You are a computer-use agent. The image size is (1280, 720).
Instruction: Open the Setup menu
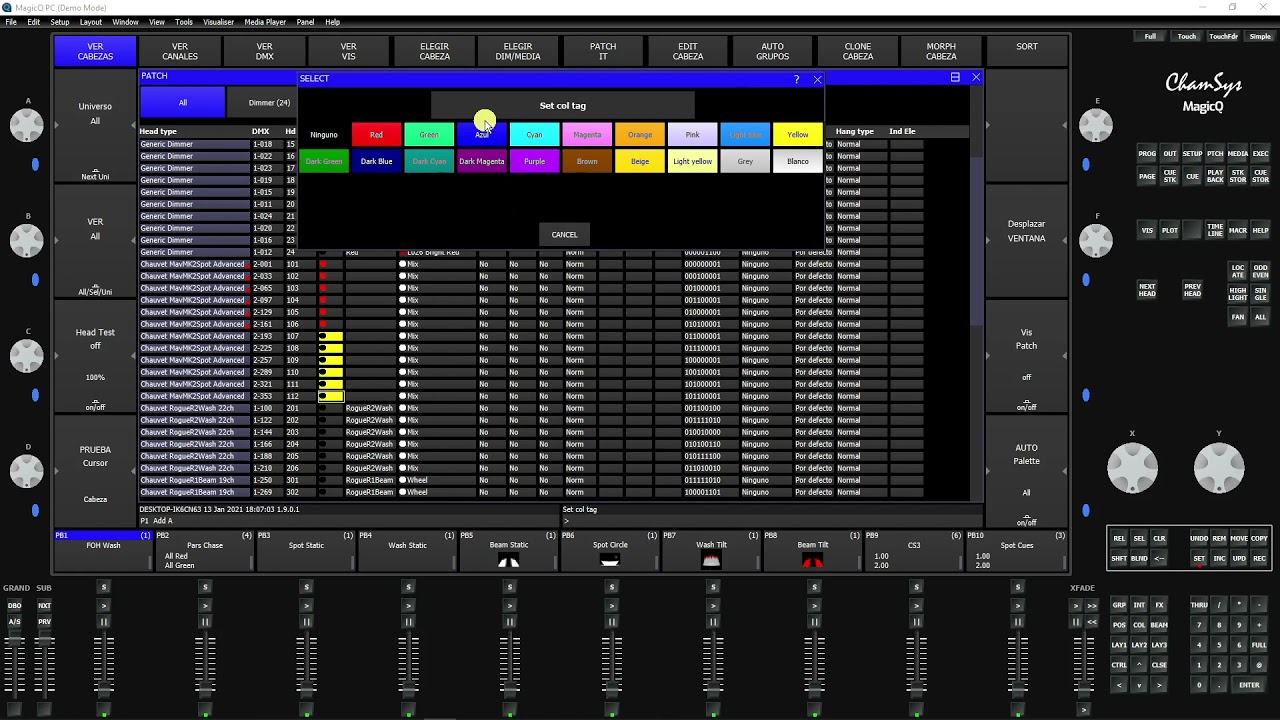click(60, 22)
